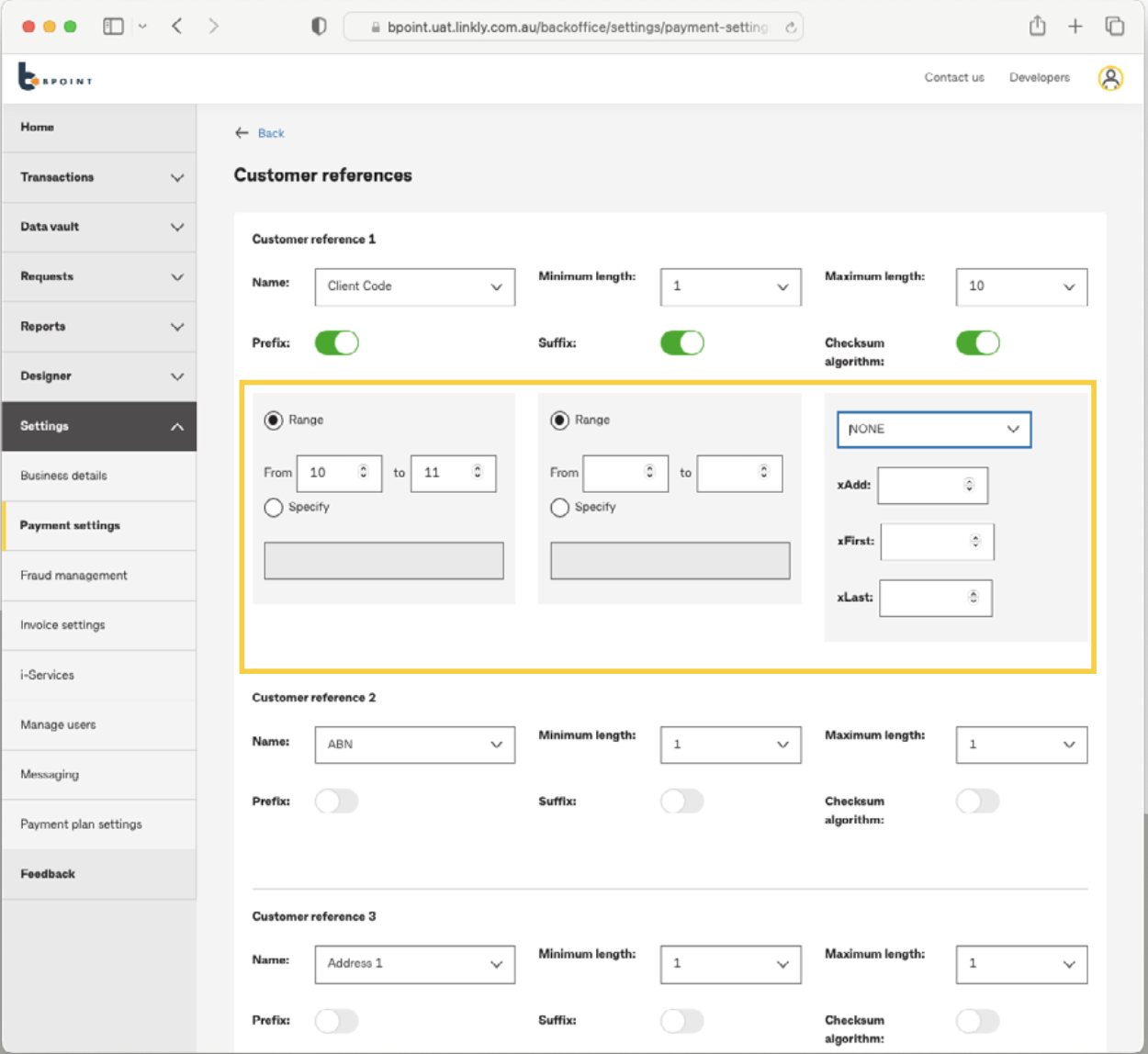Screen dimensions: 1148x1054
Task: Open the Developers link
Action: coord(1039,78)
